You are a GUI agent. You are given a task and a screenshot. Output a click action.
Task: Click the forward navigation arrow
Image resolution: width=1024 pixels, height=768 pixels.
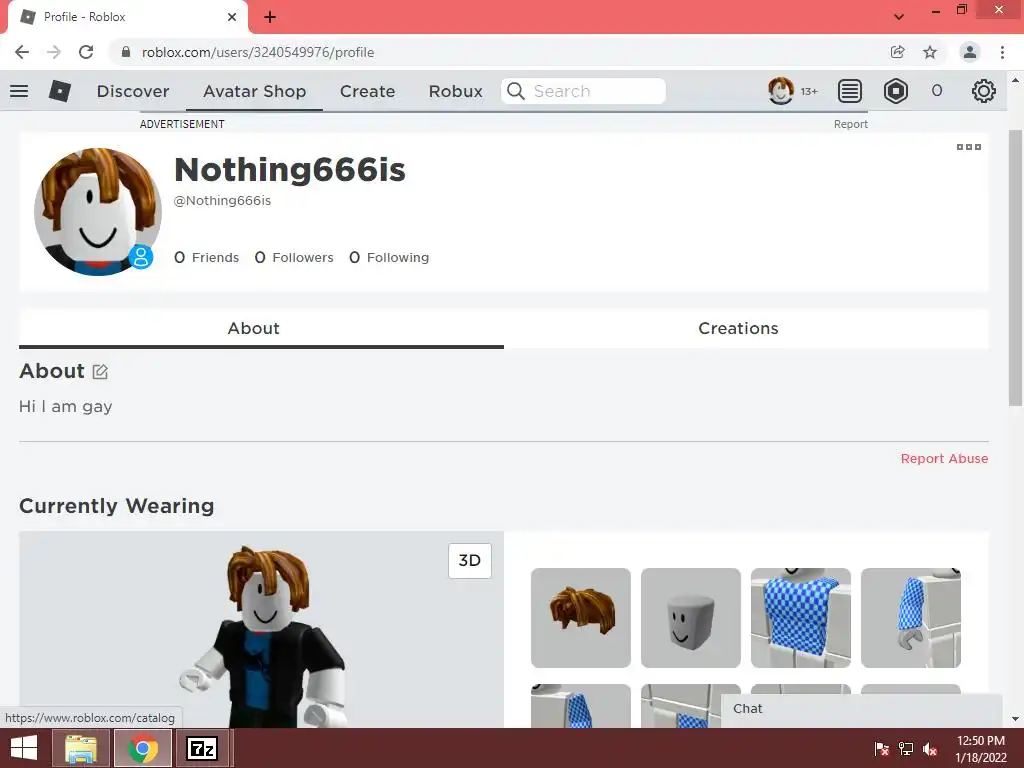click(x=54, y=52)
